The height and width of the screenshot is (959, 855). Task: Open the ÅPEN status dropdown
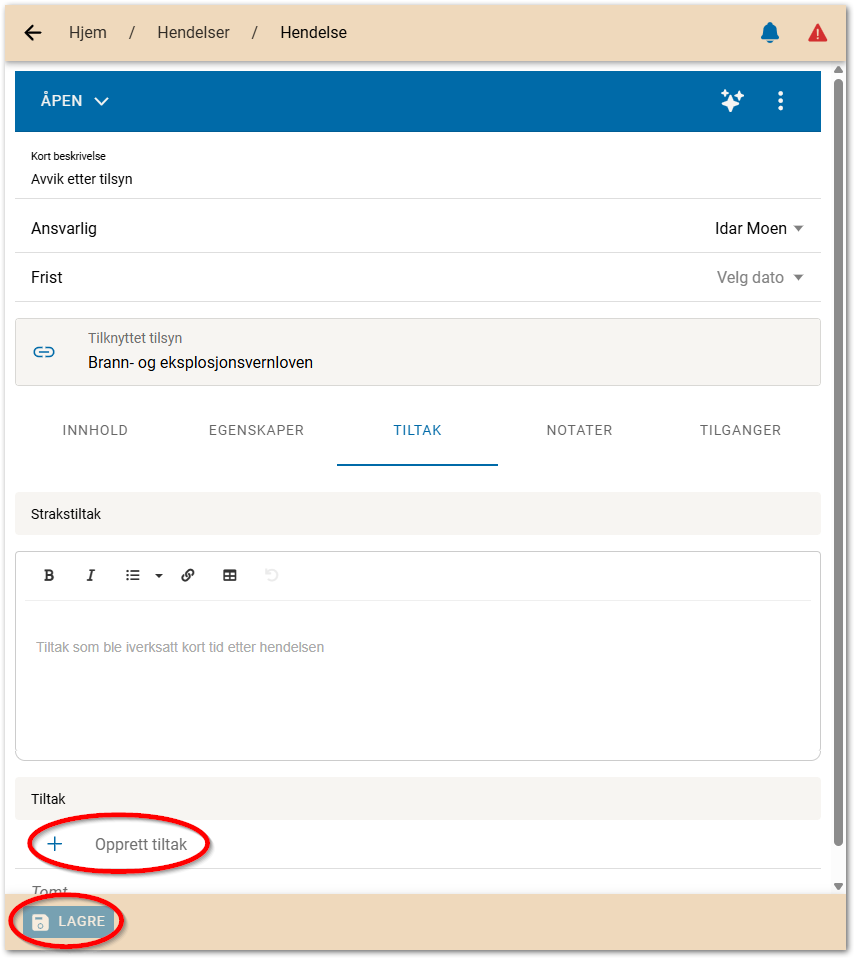click(x=74, y=101)
